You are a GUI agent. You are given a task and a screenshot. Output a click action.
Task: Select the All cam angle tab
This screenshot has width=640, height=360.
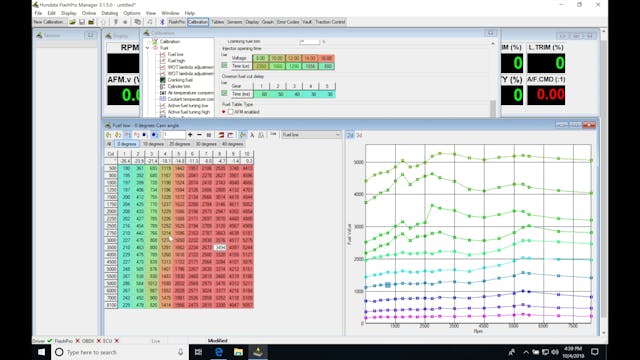click(109, 144)
